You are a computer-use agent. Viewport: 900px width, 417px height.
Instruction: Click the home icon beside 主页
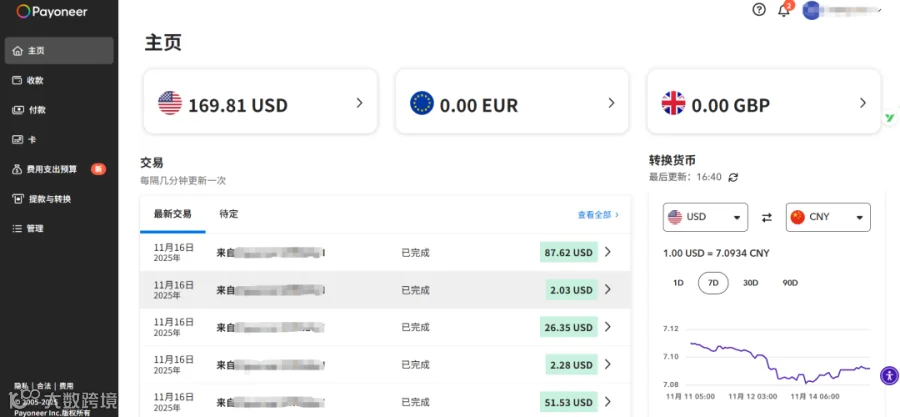point(17,51)
